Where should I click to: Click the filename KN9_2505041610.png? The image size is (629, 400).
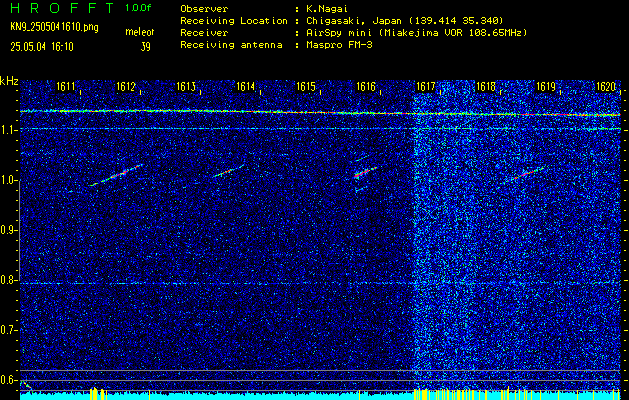point(54,27)
